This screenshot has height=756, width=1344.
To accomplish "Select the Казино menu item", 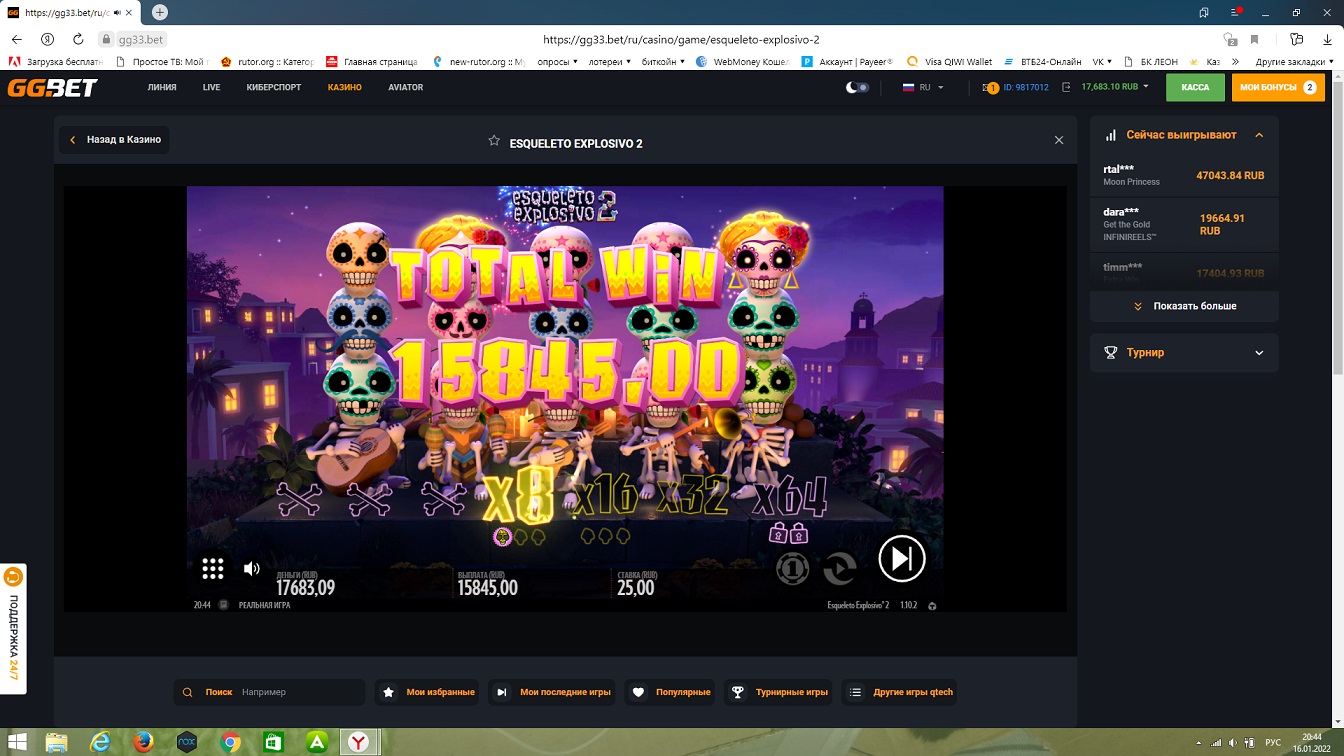I will tap(345, 87).
